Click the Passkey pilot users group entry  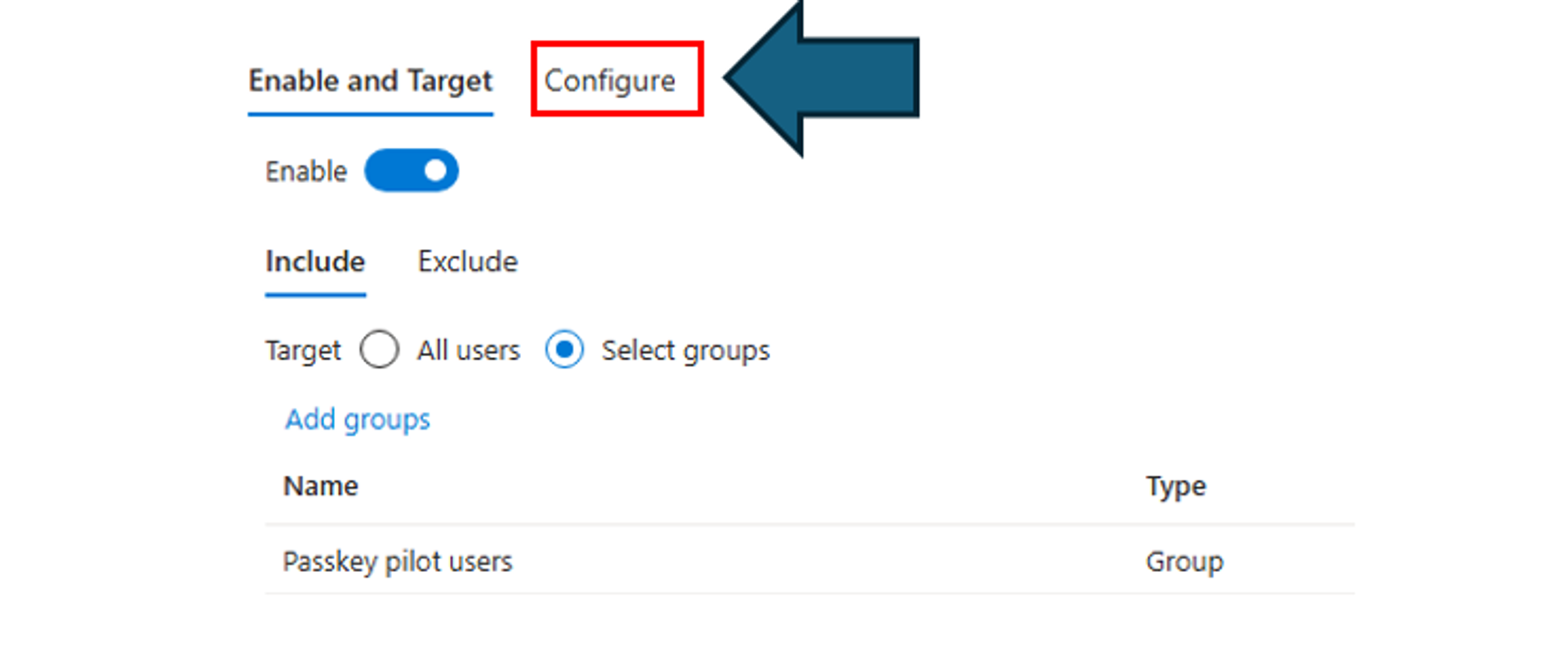coord(398,561)
